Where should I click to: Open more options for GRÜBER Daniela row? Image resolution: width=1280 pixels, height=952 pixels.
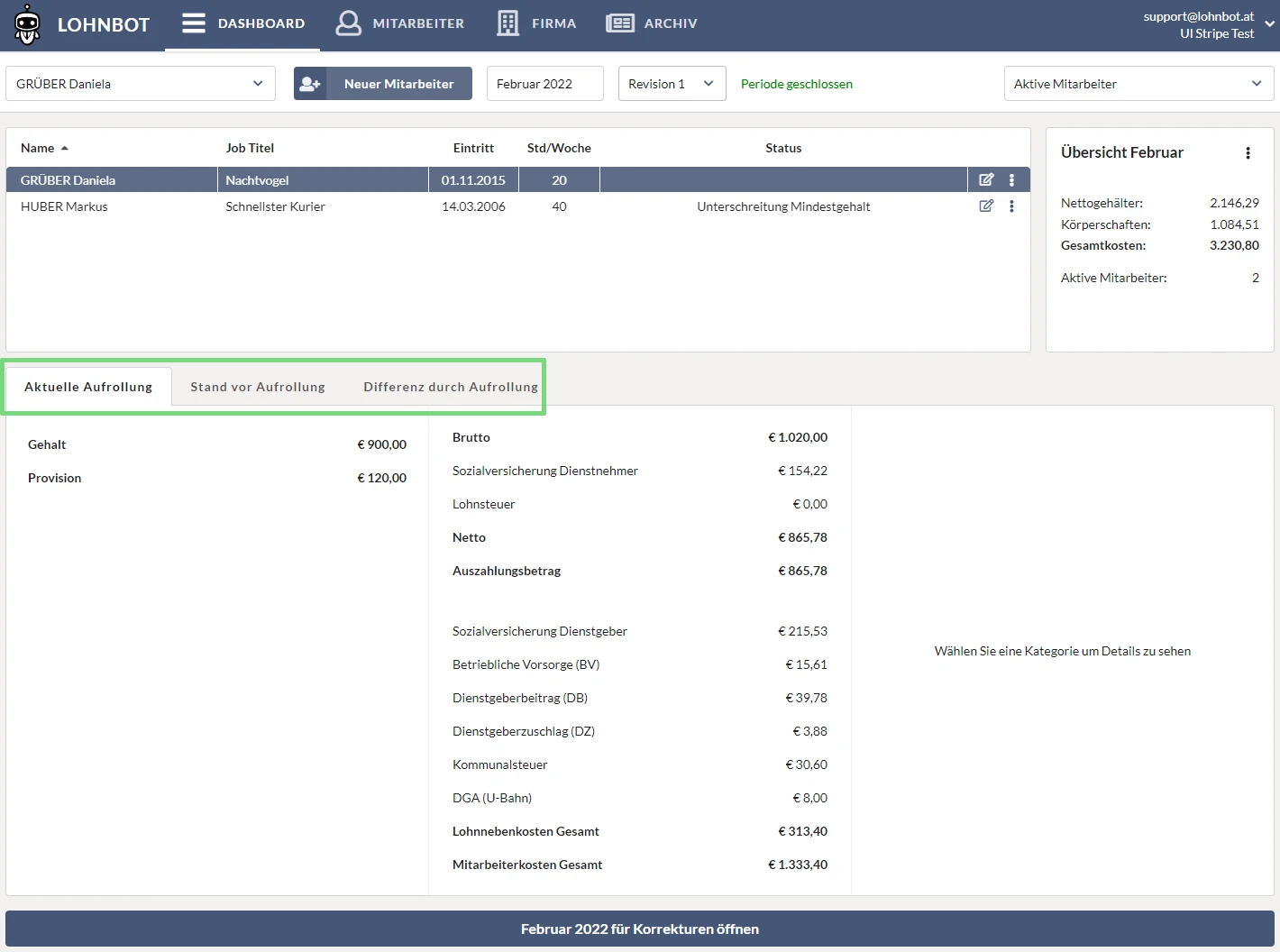point(1011,180)
